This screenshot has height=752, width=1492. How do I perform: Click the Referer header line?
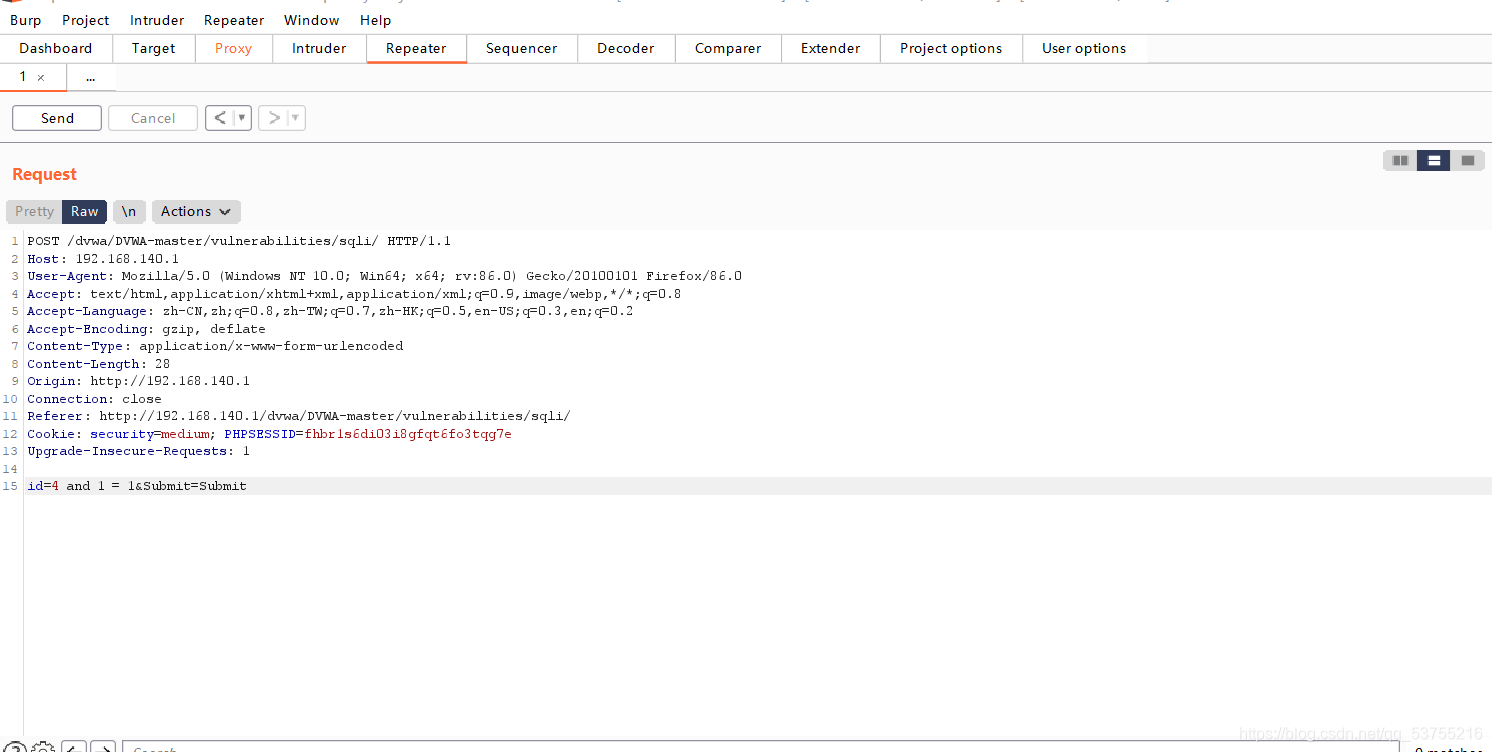tap(298, 416)
